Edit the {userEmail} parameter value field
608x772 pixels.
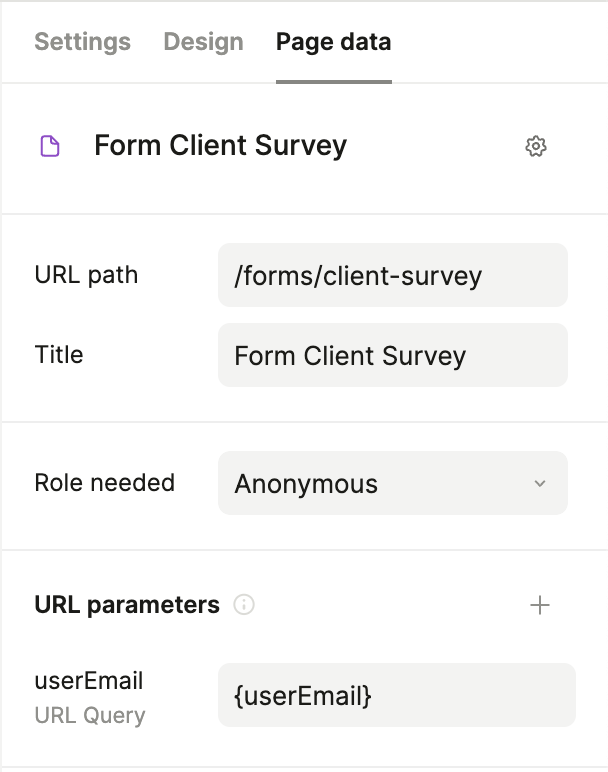point(396,695)
